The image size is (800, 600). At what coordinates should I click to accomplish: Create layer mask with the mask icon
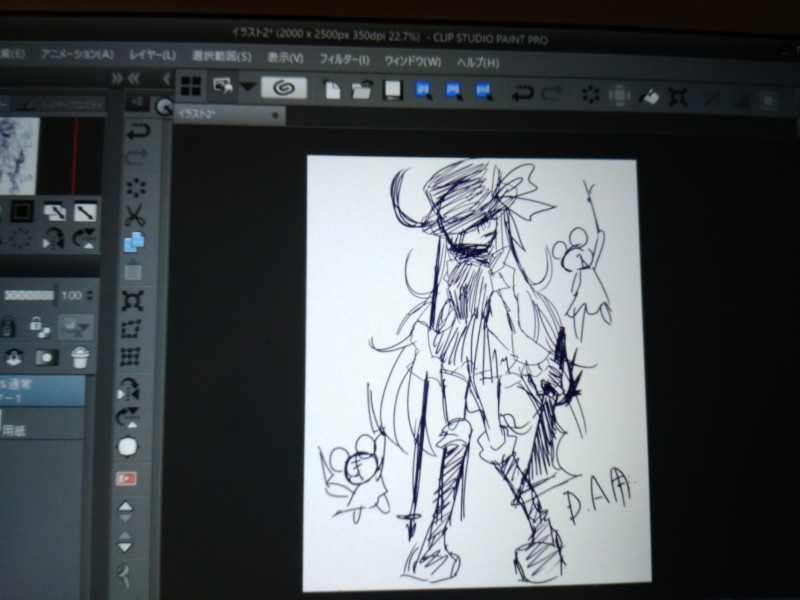click(46, 357)
